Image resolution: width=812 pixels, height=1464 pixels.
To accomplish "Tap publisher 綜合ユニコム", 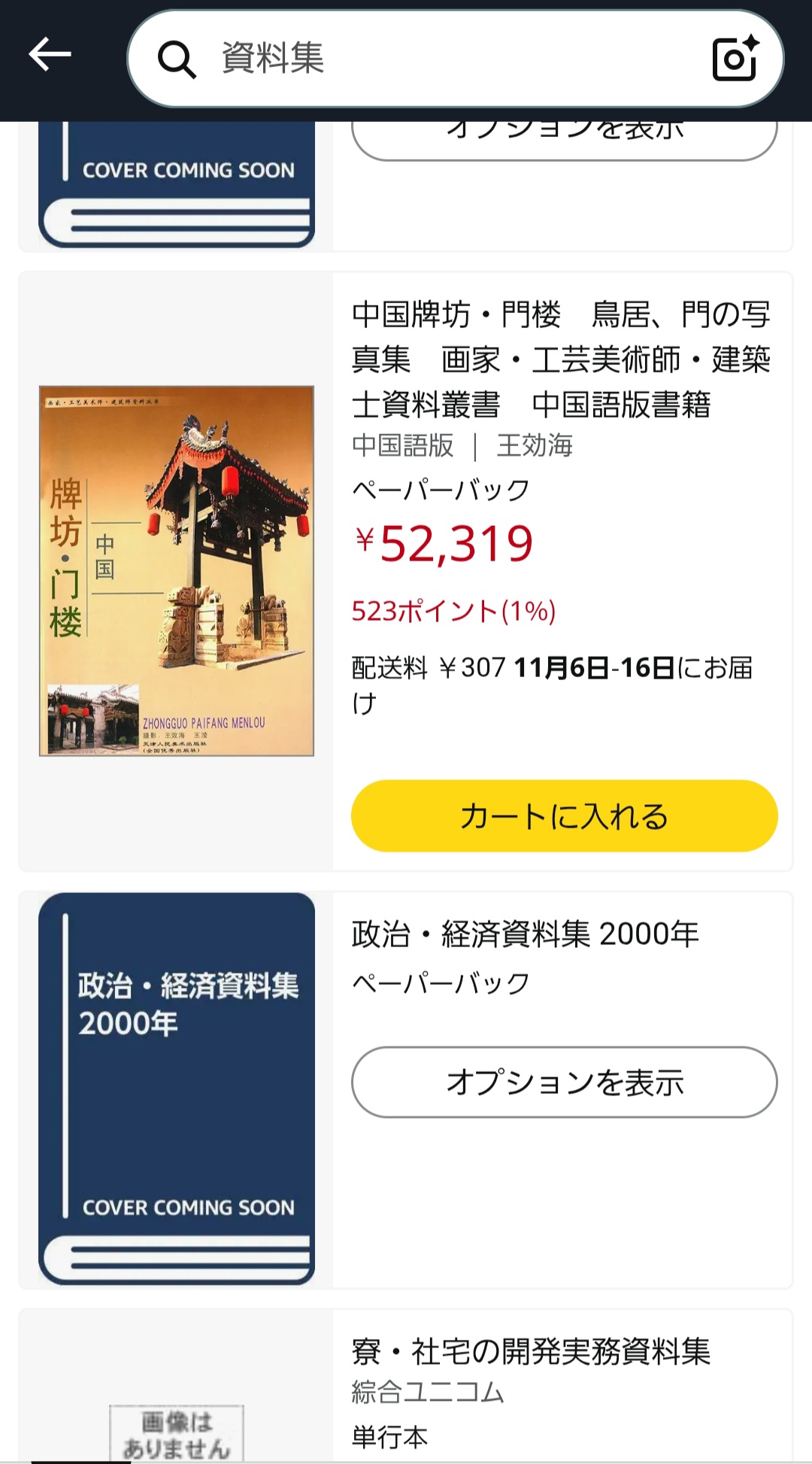I will click(x=428, y=1393).
